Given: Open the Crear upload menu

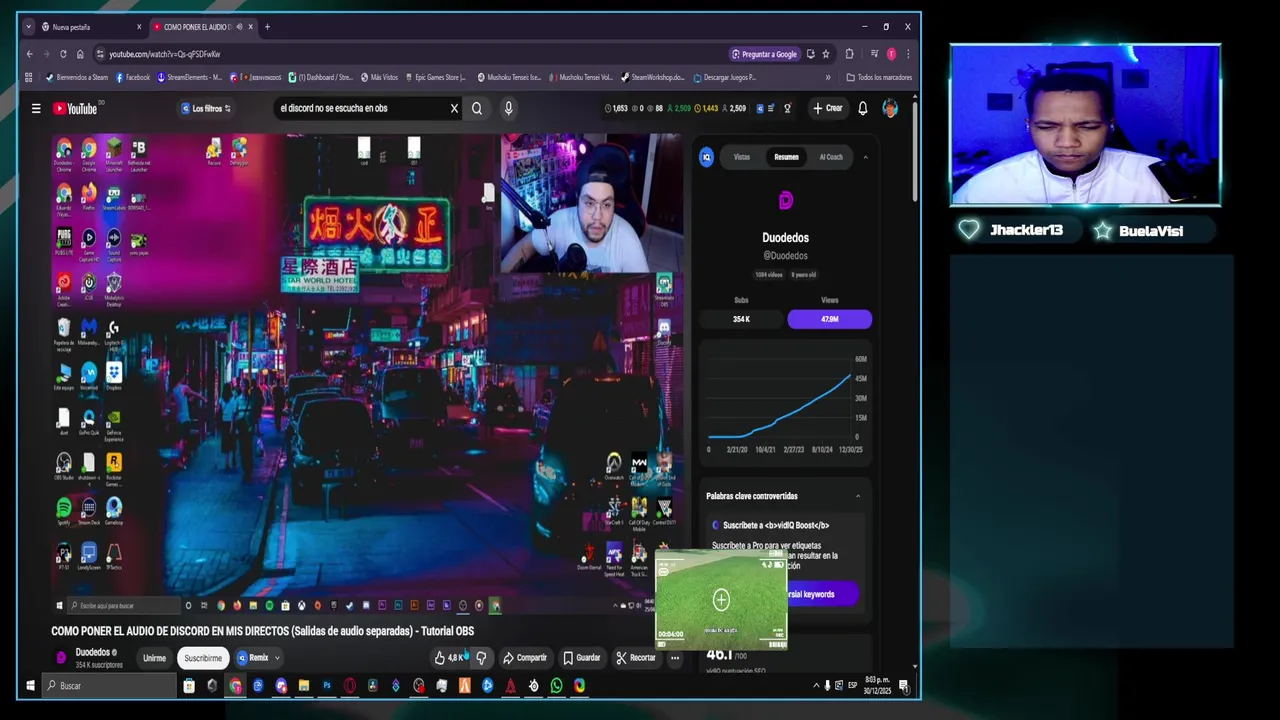Looking at the screenshot, I should coord(828,108).
